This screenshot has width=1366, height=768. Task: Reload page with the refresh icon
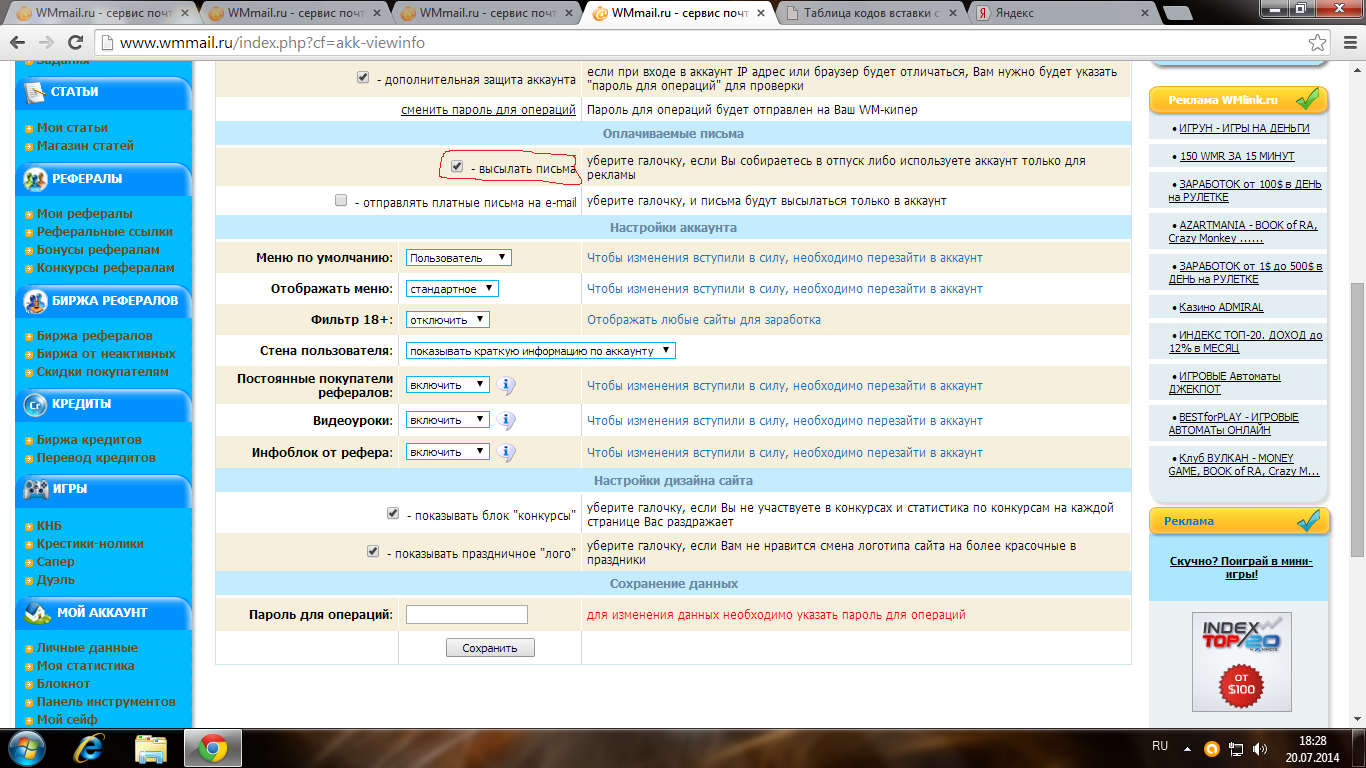coord(75,43)
